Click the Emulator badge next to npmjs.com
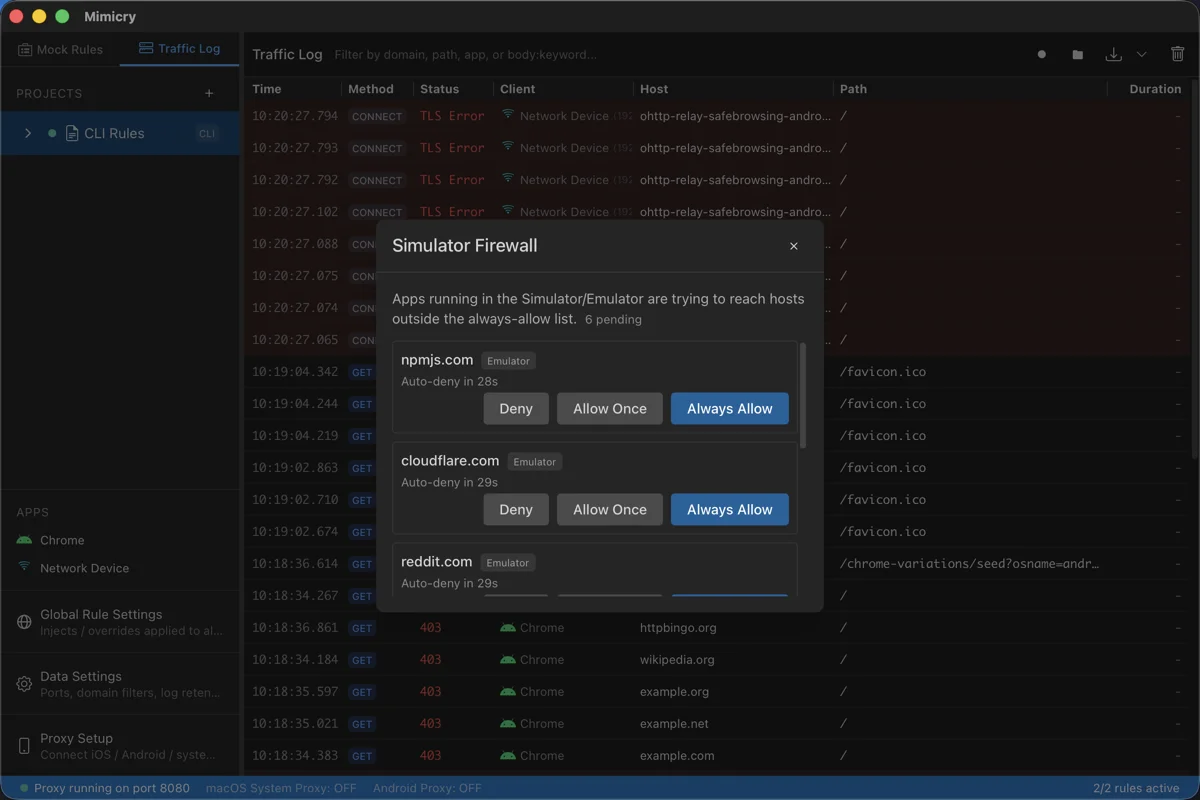The image size is (1200, 800). point(508,361)
